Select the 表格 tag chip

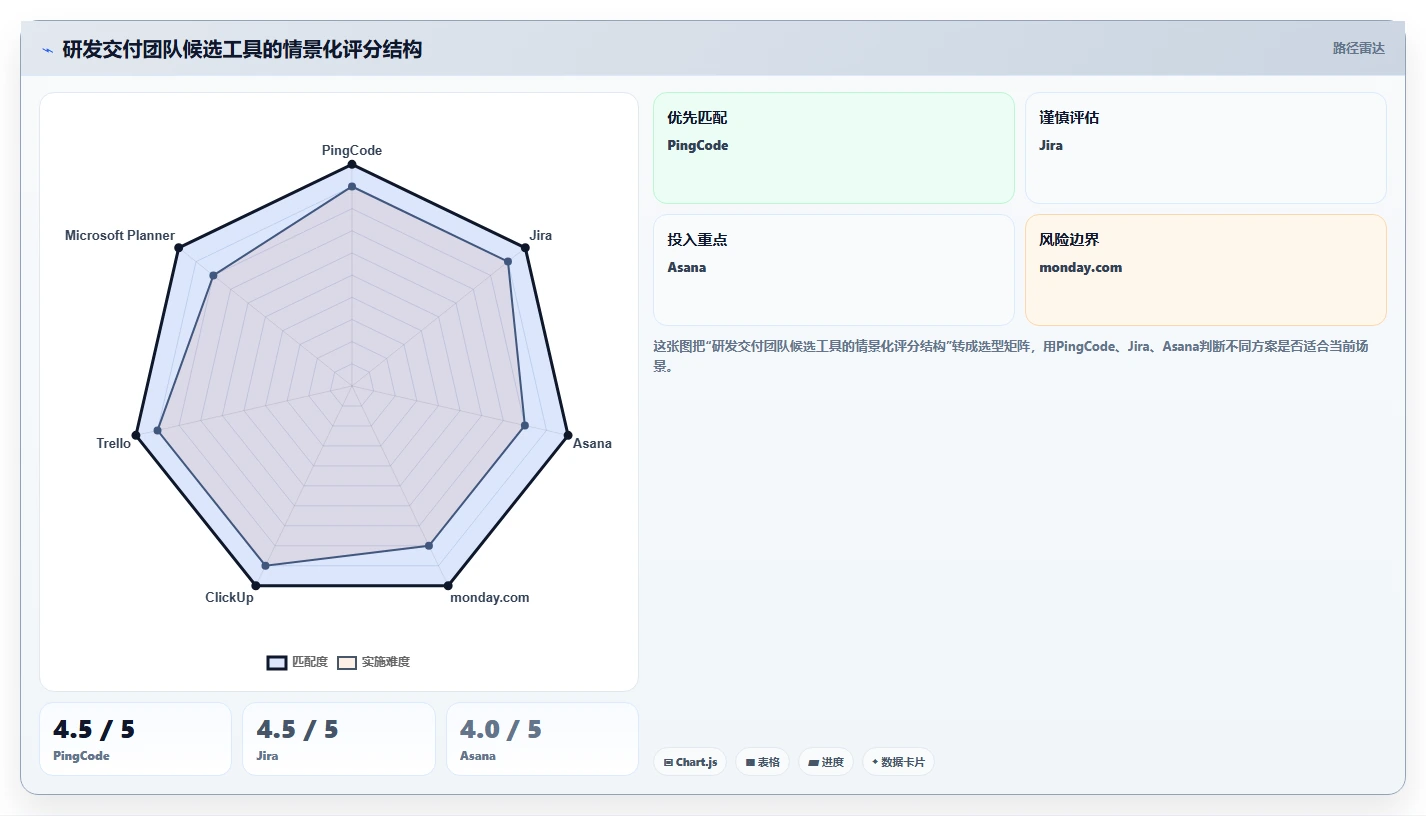pos(762,762)
